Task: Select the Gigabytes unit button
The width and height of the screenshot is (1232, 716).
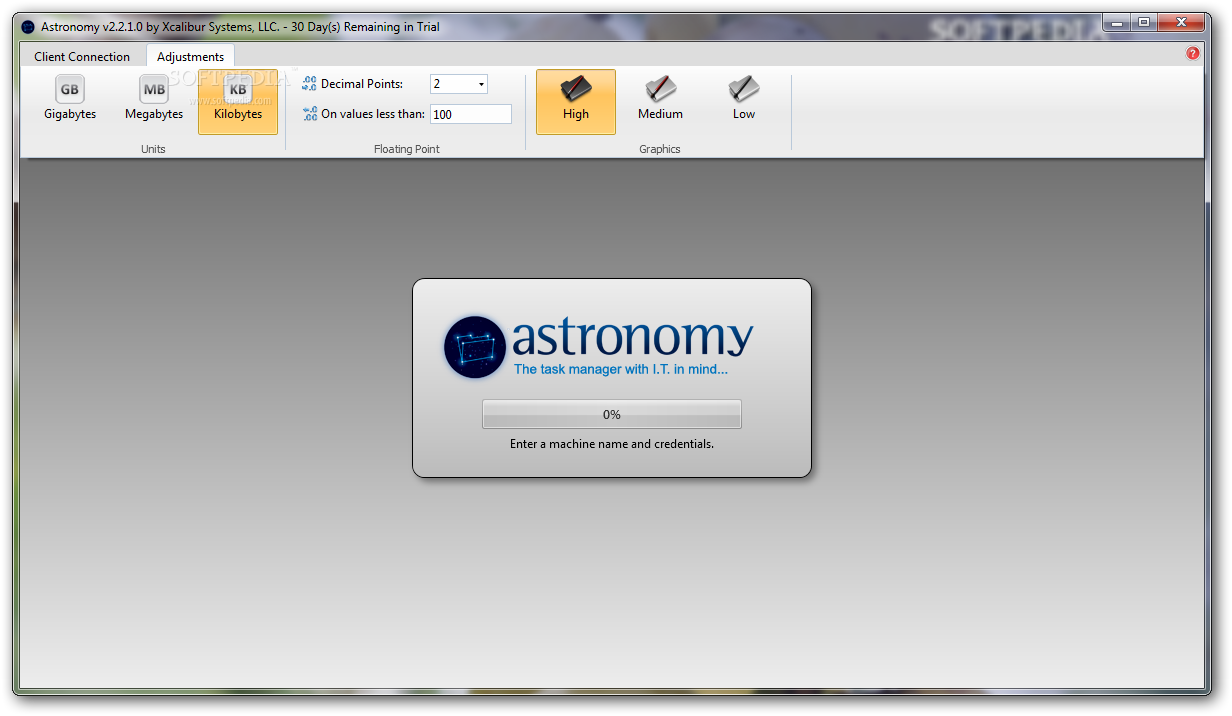Action: coord(70,101)
